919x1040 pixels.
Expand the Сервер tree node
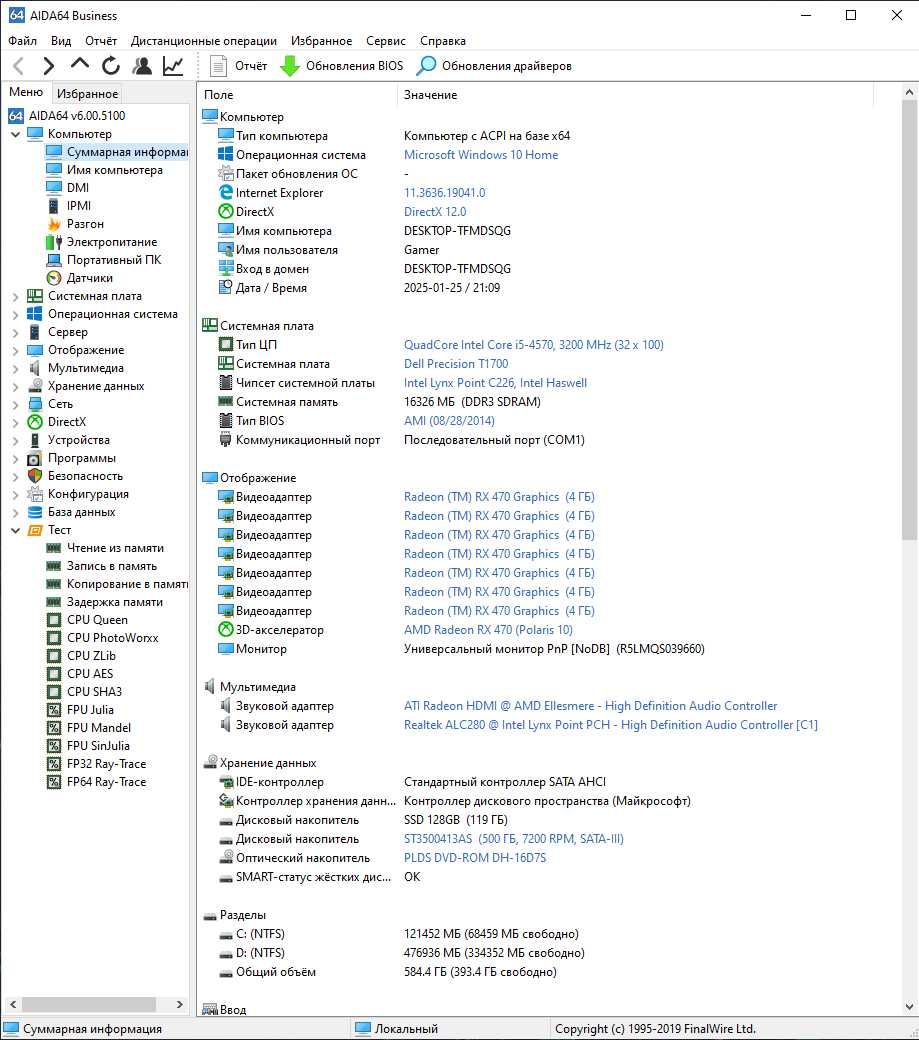[x=15, y=332]
